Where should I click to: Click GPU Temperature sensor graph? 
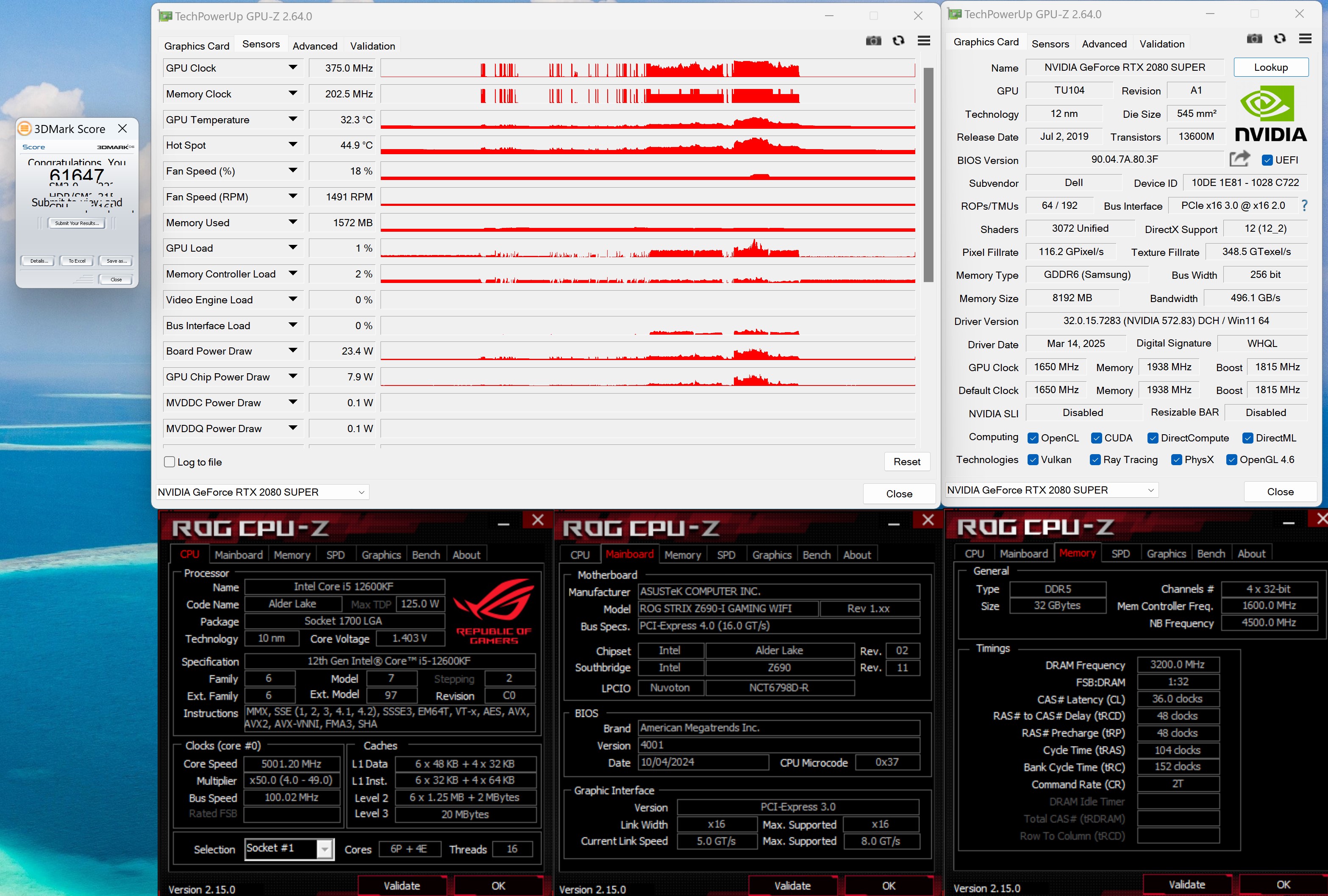(x=647, y=119)
